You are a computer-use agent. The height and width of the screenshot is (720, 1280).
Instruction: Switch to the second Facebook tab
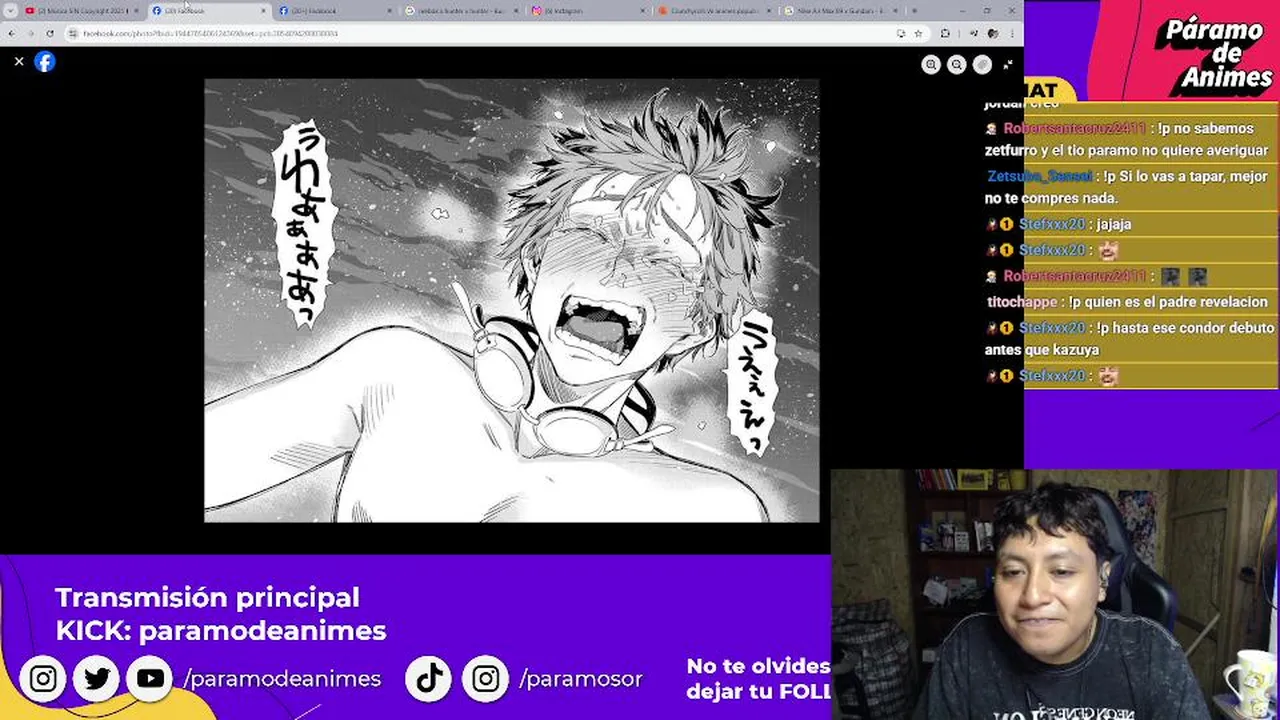(334, 11)
